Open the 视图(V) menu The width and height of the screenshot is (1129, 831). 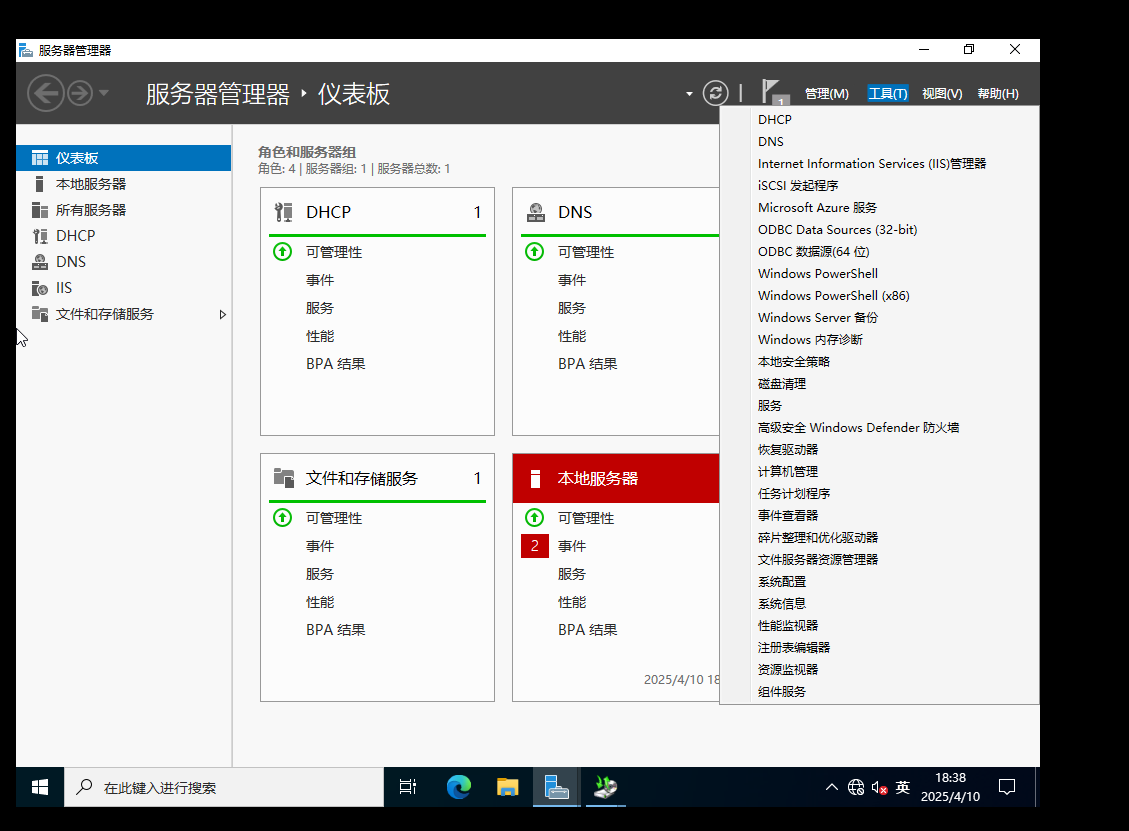(942, 94)
